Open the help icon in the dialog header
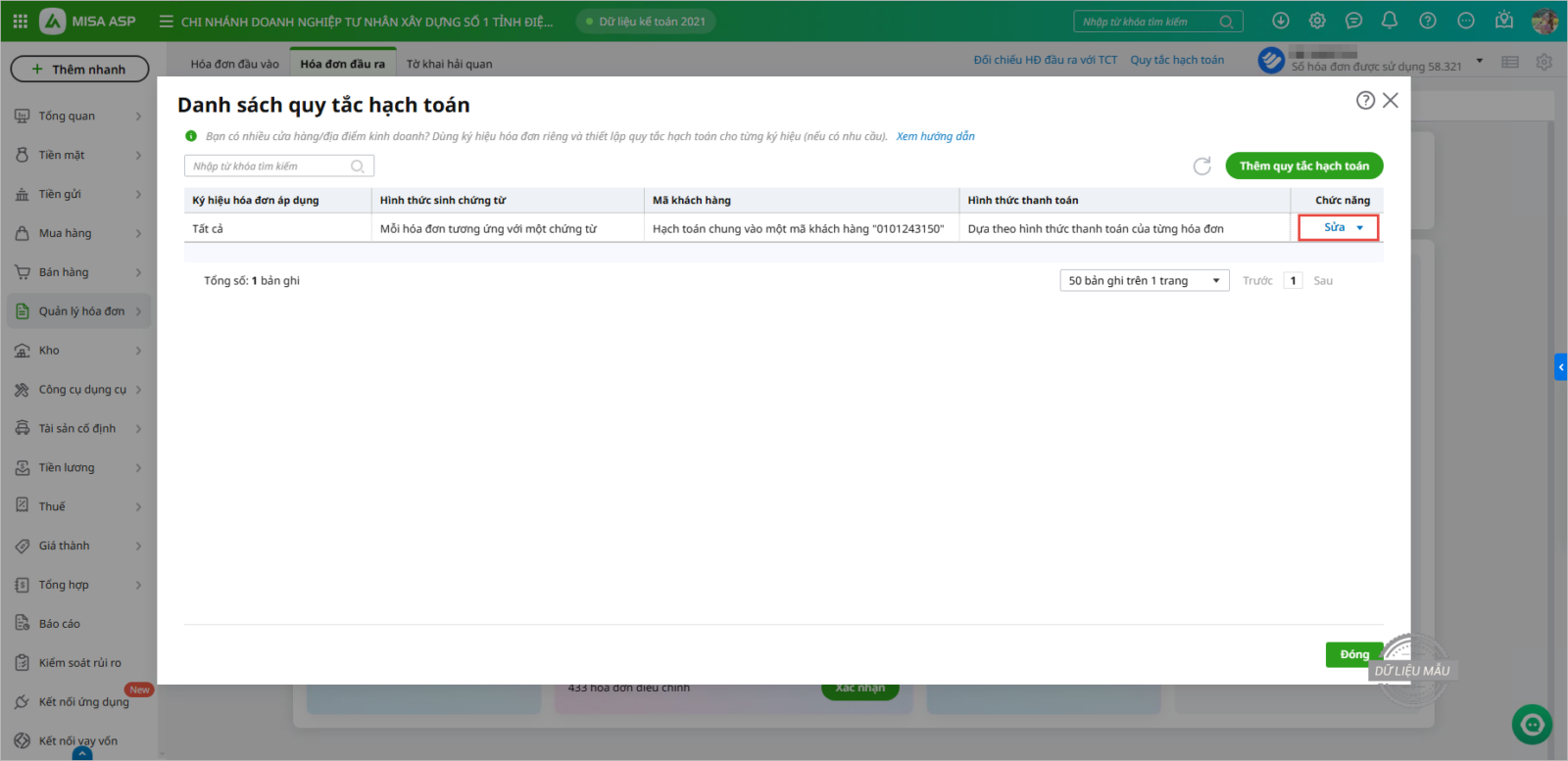The width and height of the screenshot is (1568, 761). (1365, 100)
